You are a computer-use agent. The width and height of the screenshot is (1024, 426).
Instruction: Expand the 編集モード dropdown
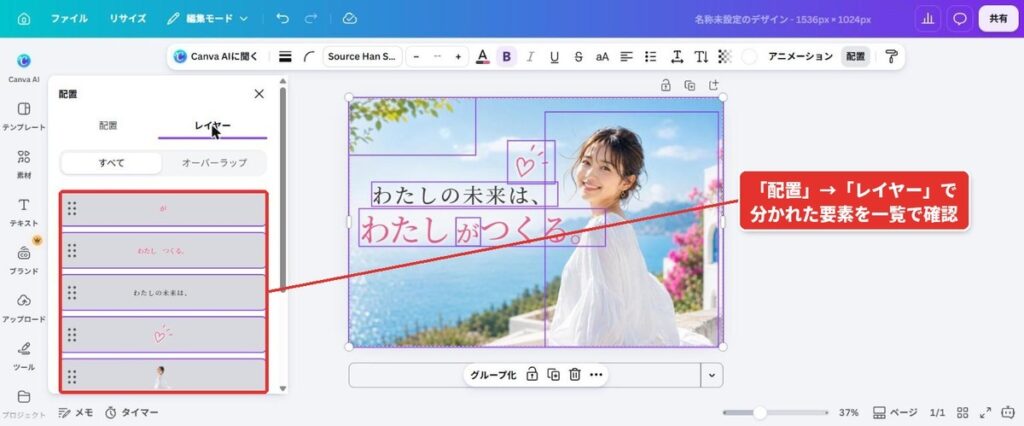click(x=207, y=19)
